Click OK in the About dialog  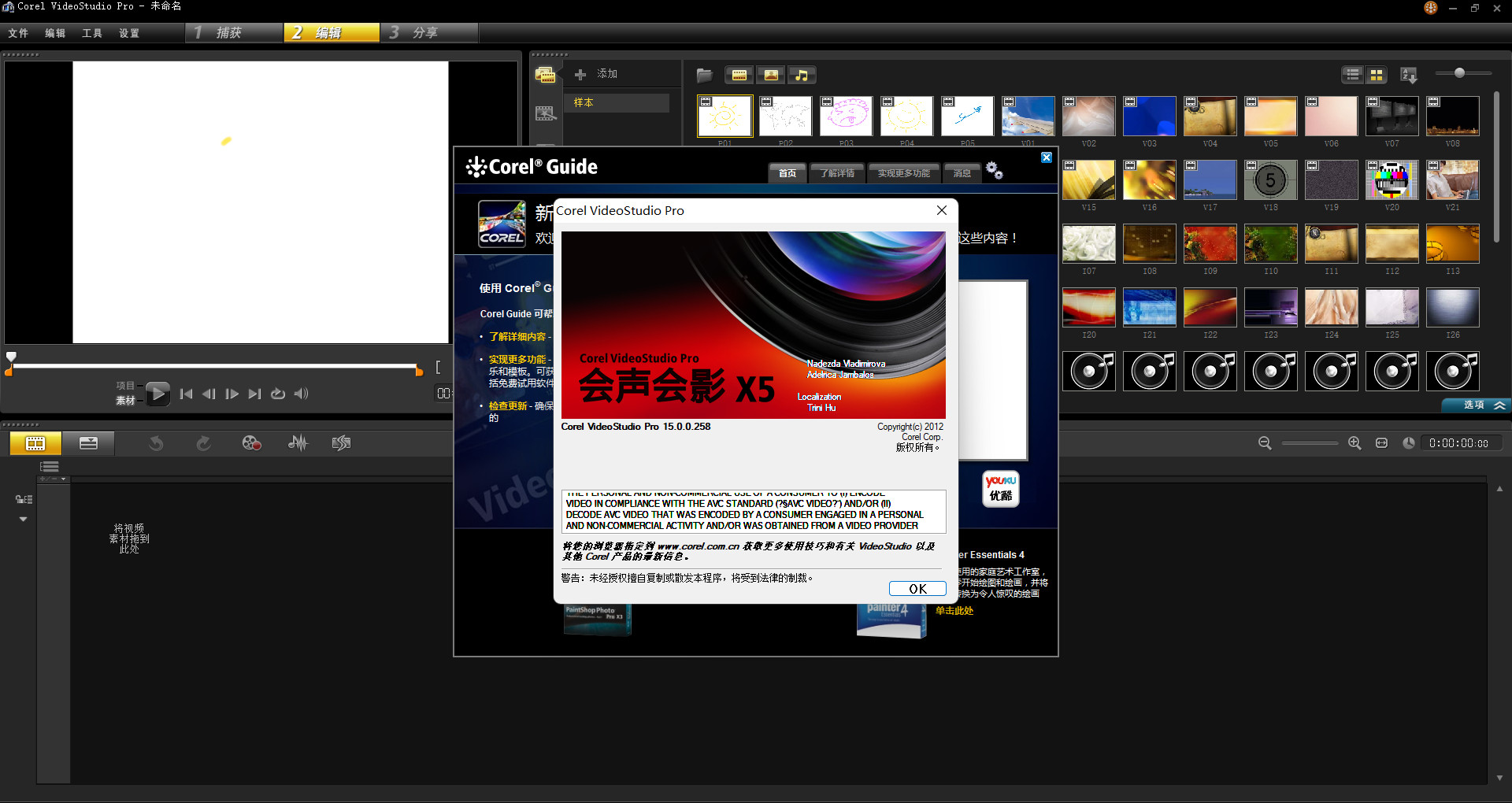pos(917,589)
